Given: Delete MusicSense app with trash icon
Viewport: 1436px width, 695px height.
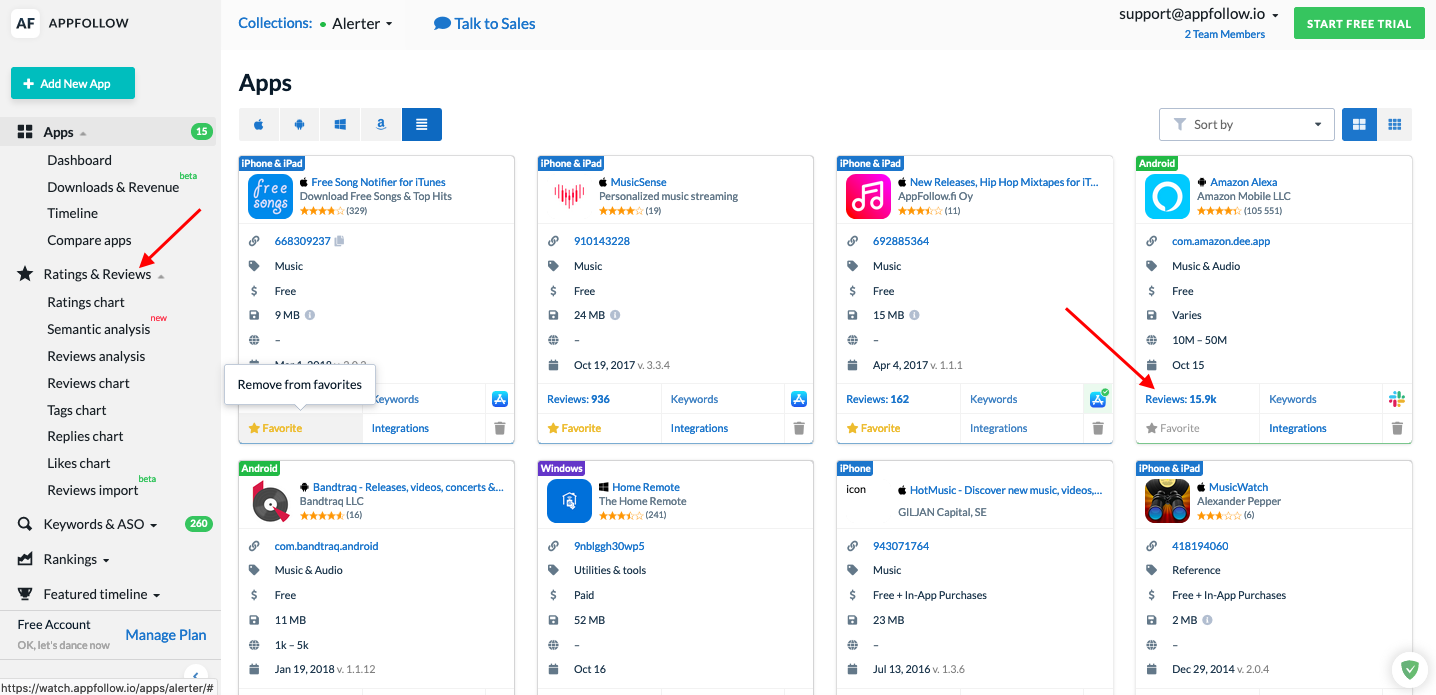Looking at the screenshot, I should click(x=799, y=428).
